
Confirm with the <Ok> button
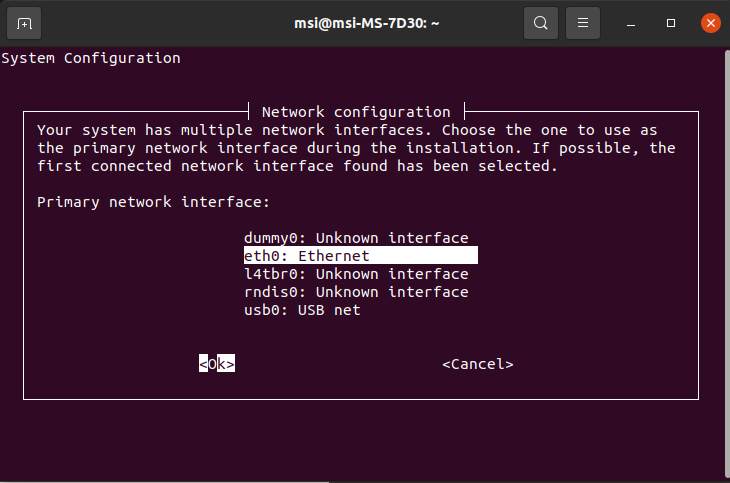(x=217, y=364)
